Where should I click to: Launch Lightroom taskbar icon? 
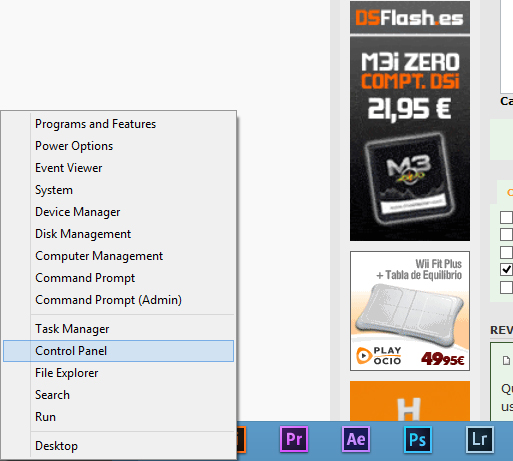pos(480,439)
